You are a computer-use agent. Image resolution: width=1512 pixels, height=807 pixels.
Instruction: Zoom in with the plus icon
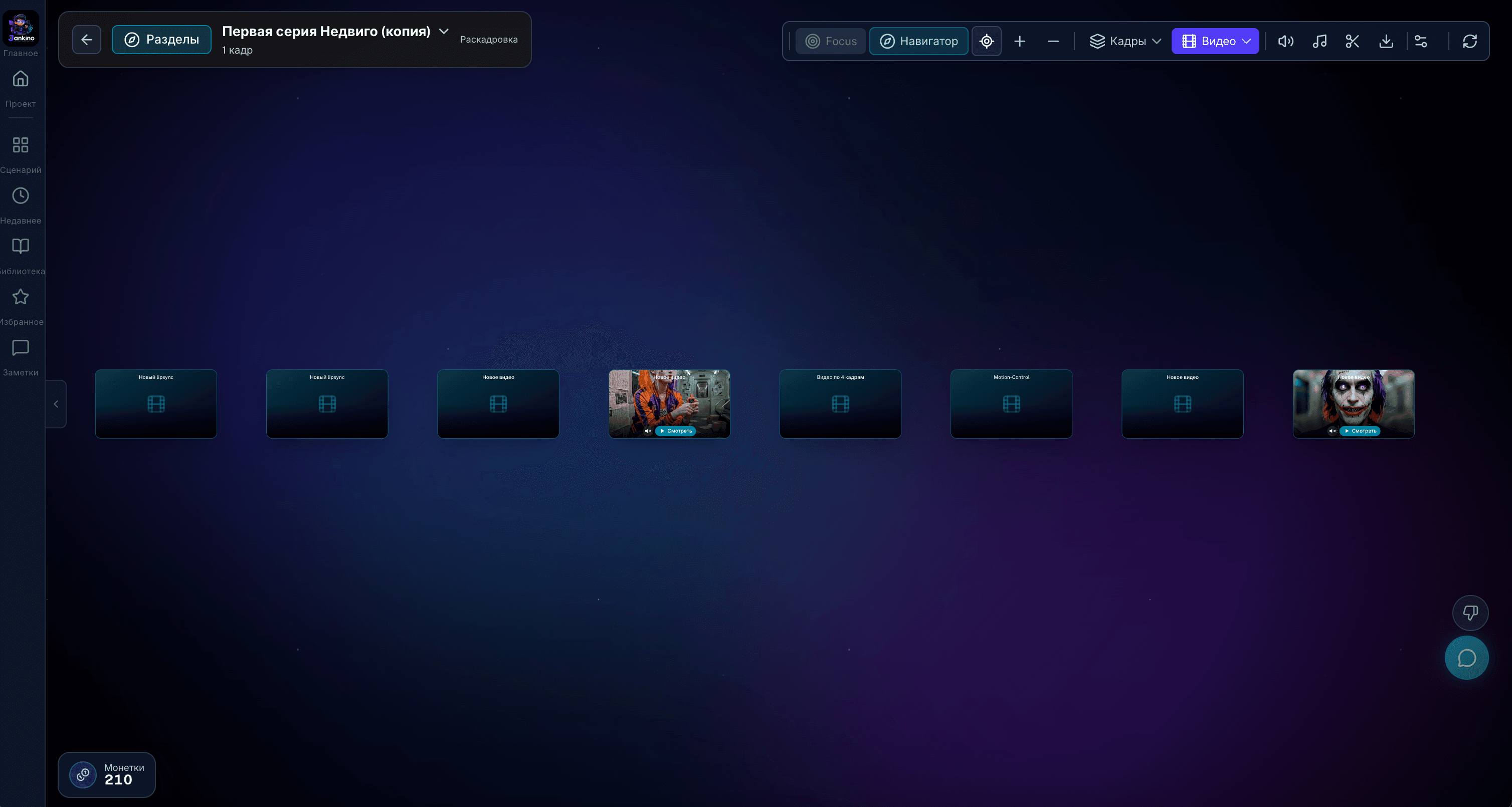[1020, 41]
